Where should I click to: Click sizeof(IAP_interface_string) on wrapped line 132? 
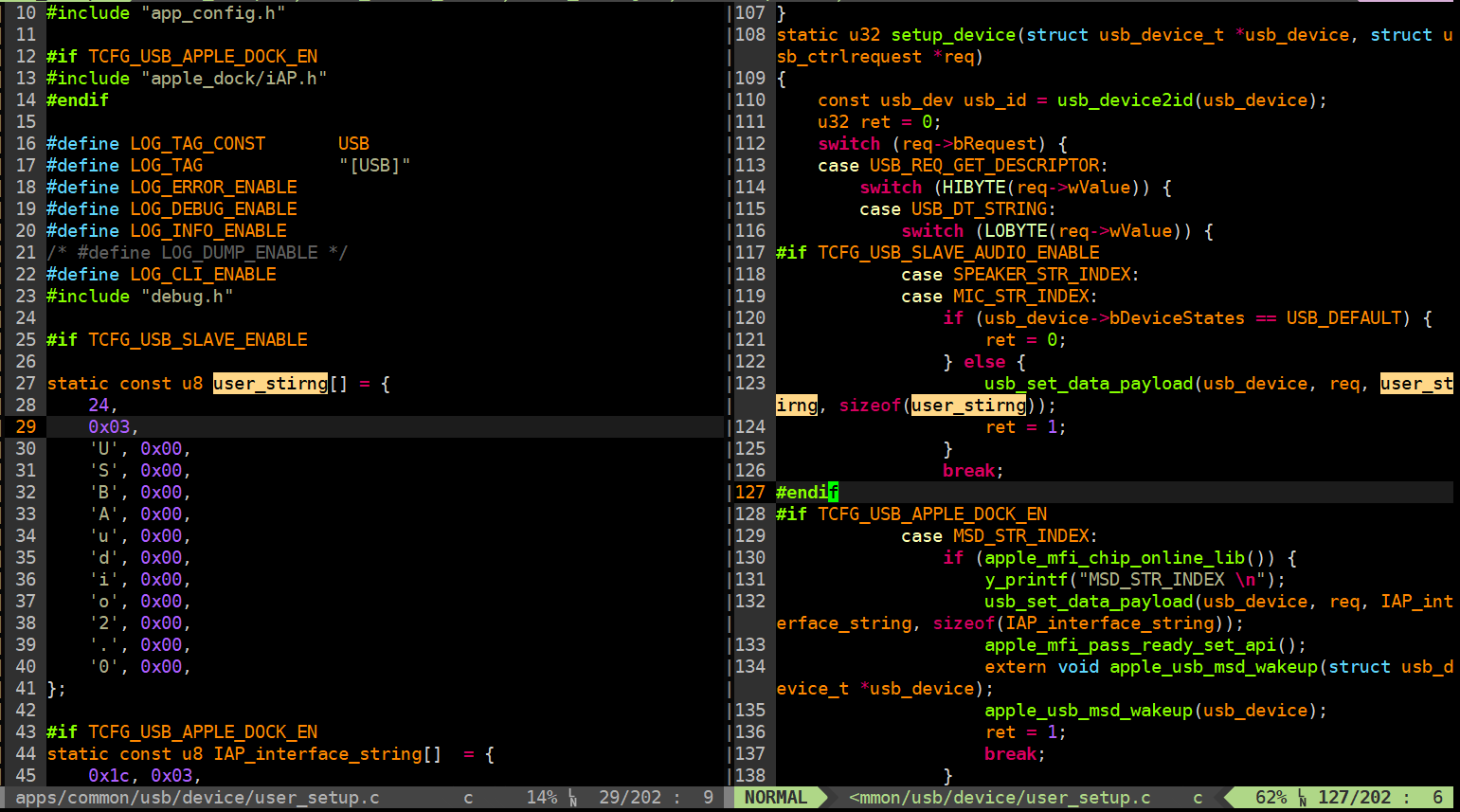(1083, 623)
